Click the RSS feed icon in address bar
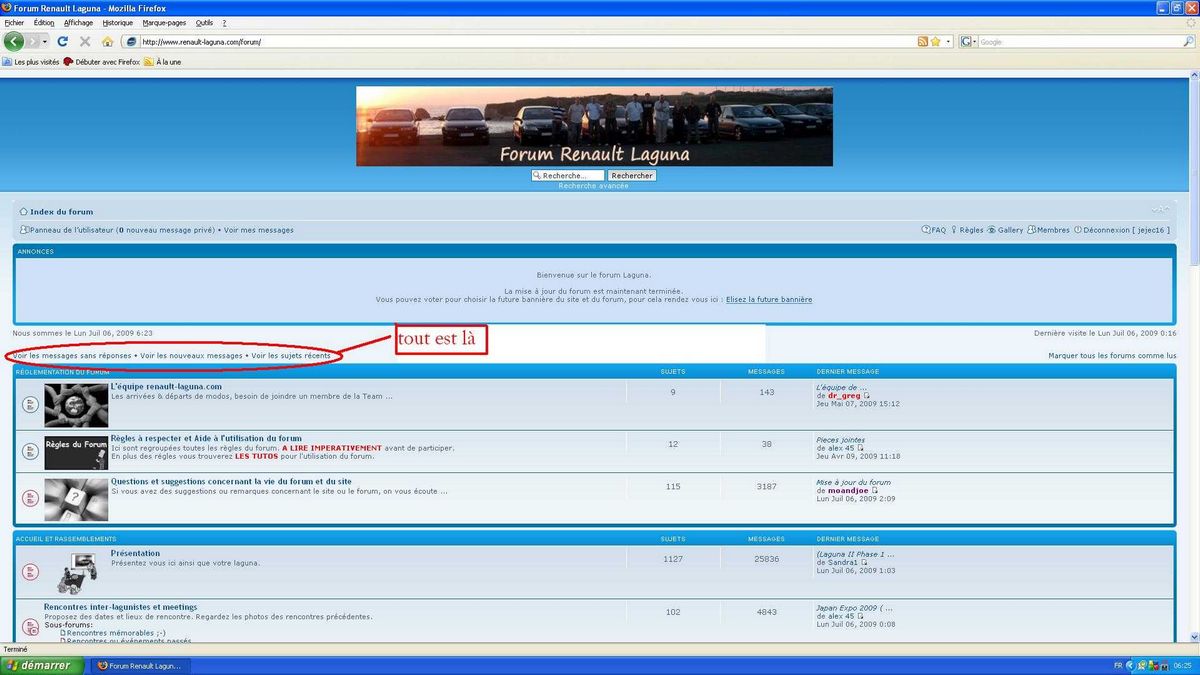 click(x=922, y=42)
